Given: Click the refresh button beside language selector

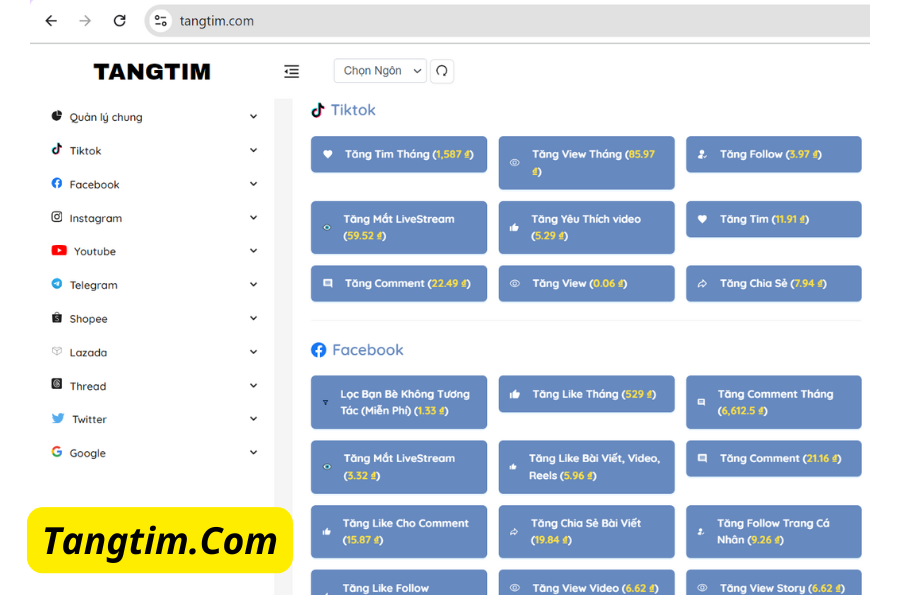Looking at the screenshot, I should tap(442, 71).
